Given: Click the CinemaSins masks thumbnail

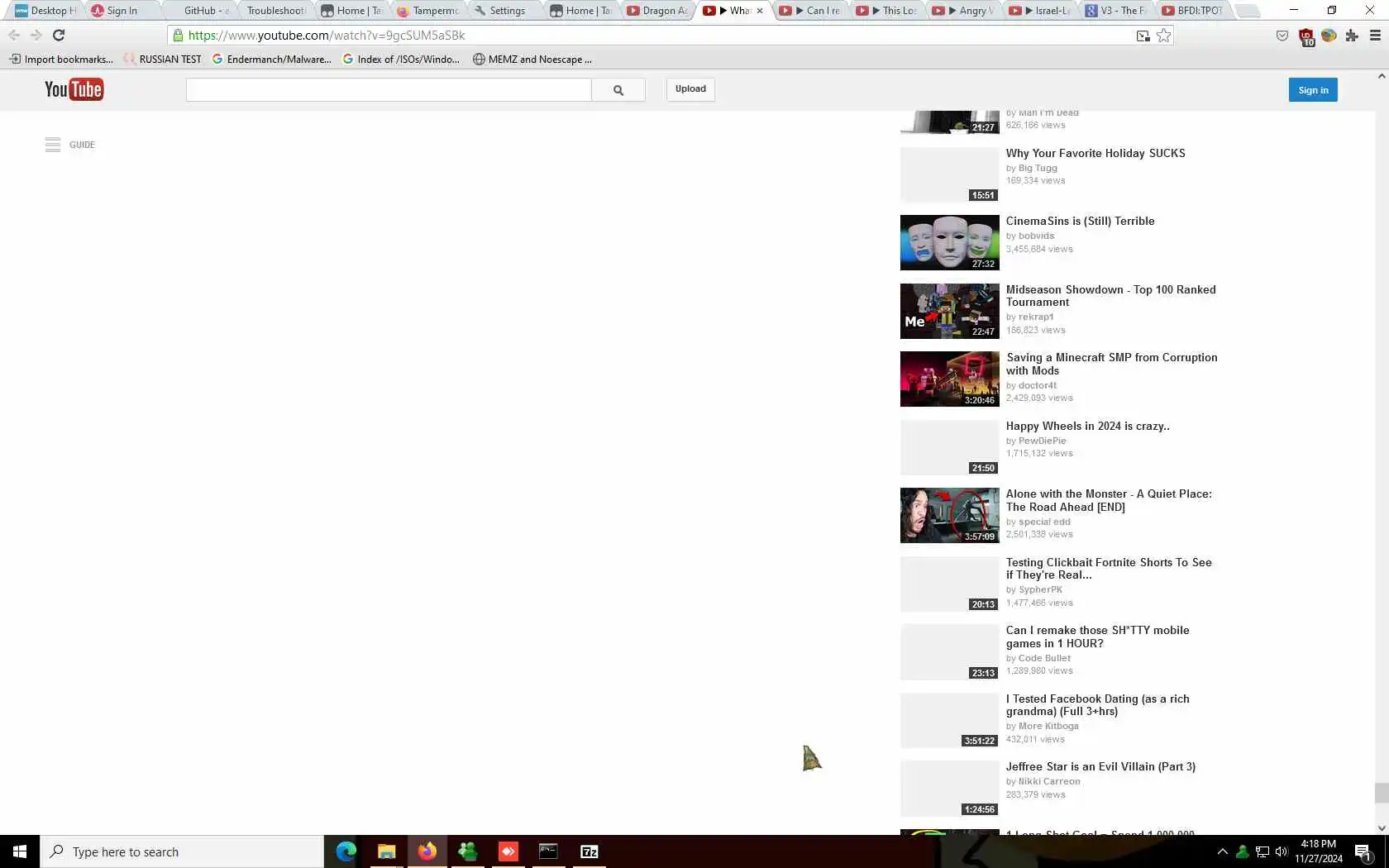Looking at the screenshot, I should click(x=950, y=243).
